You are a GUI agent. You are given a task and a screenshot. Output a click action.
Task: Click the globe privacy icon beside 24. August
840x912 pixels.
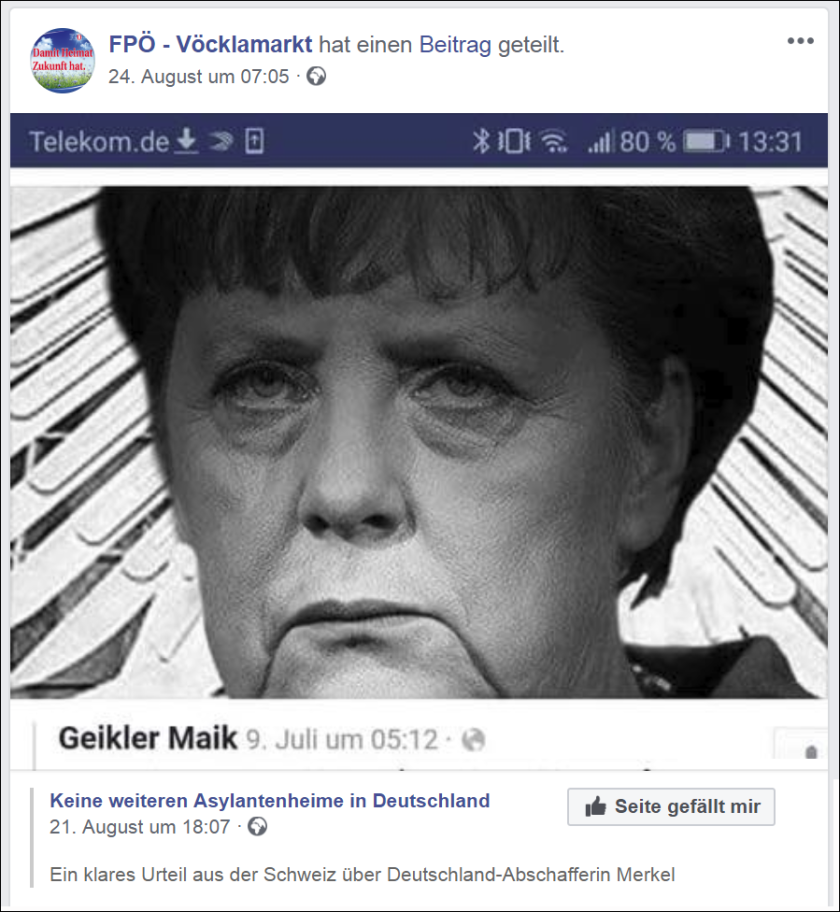point(316,76)
